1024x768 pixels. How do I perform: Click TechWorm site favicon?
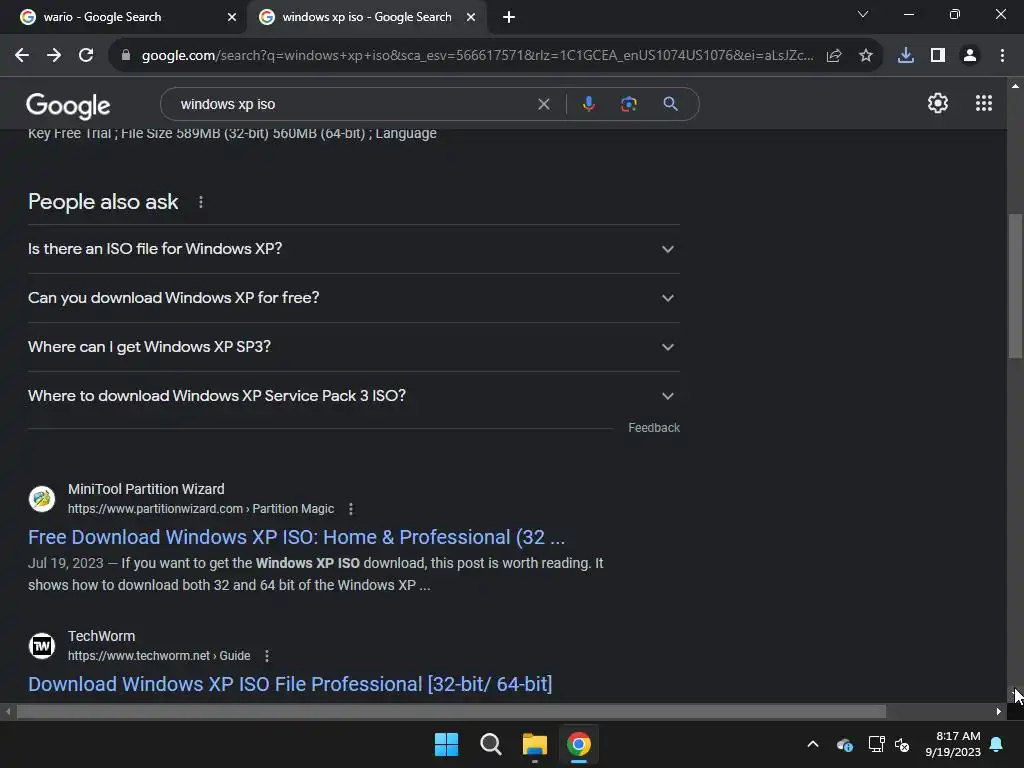(x=42, y=646)
